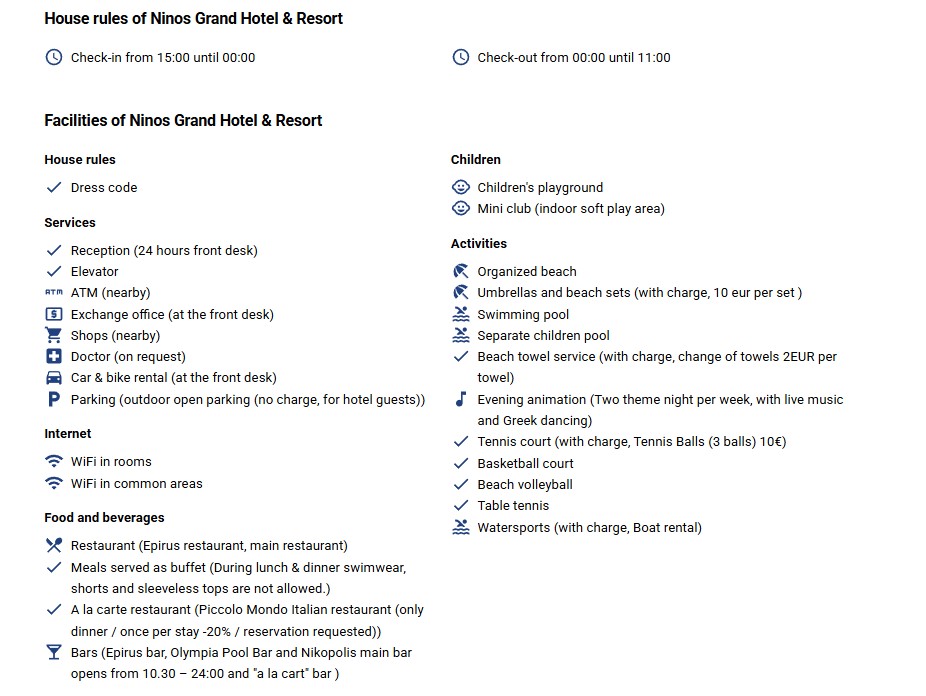Click the exchange office dollar icon
Screen dimensions: 926x696
(54, 314)
